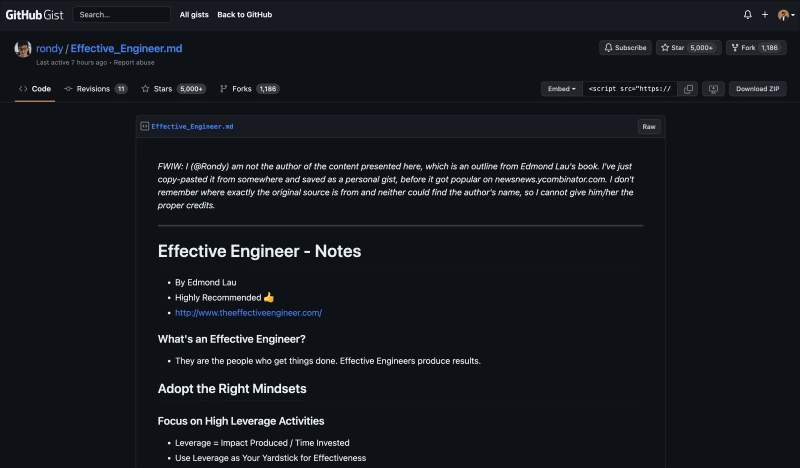Focus the gist search field
This screenshot has height=468, width=800.
tap(121, 15)
